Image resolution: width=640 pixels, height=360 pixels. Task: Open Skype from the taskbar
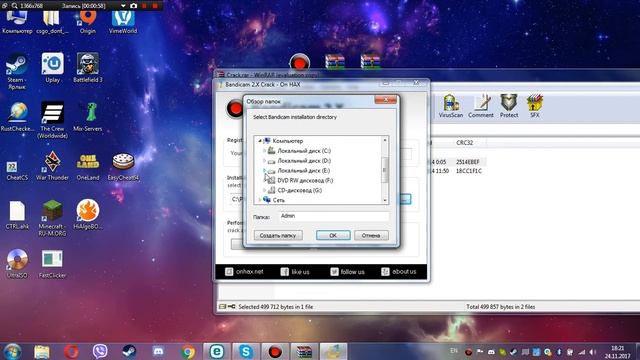click(246, 351)
